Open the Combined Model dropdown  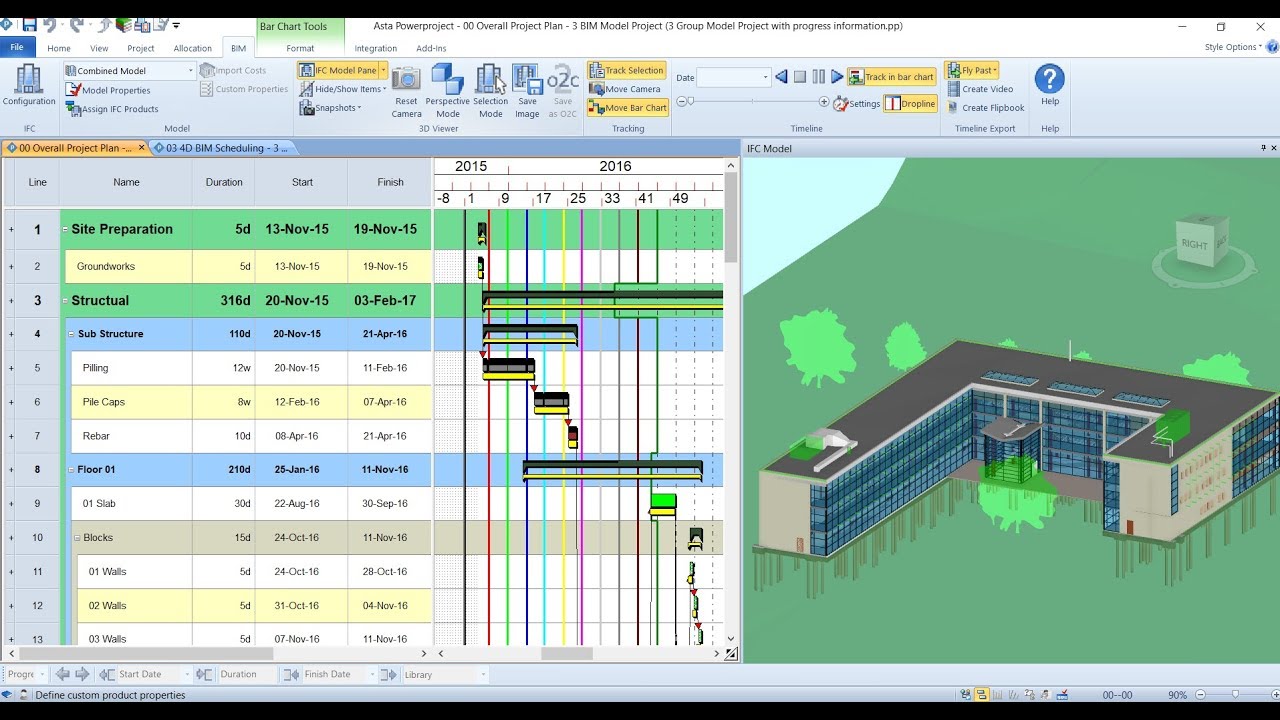(x=190, y=71)
